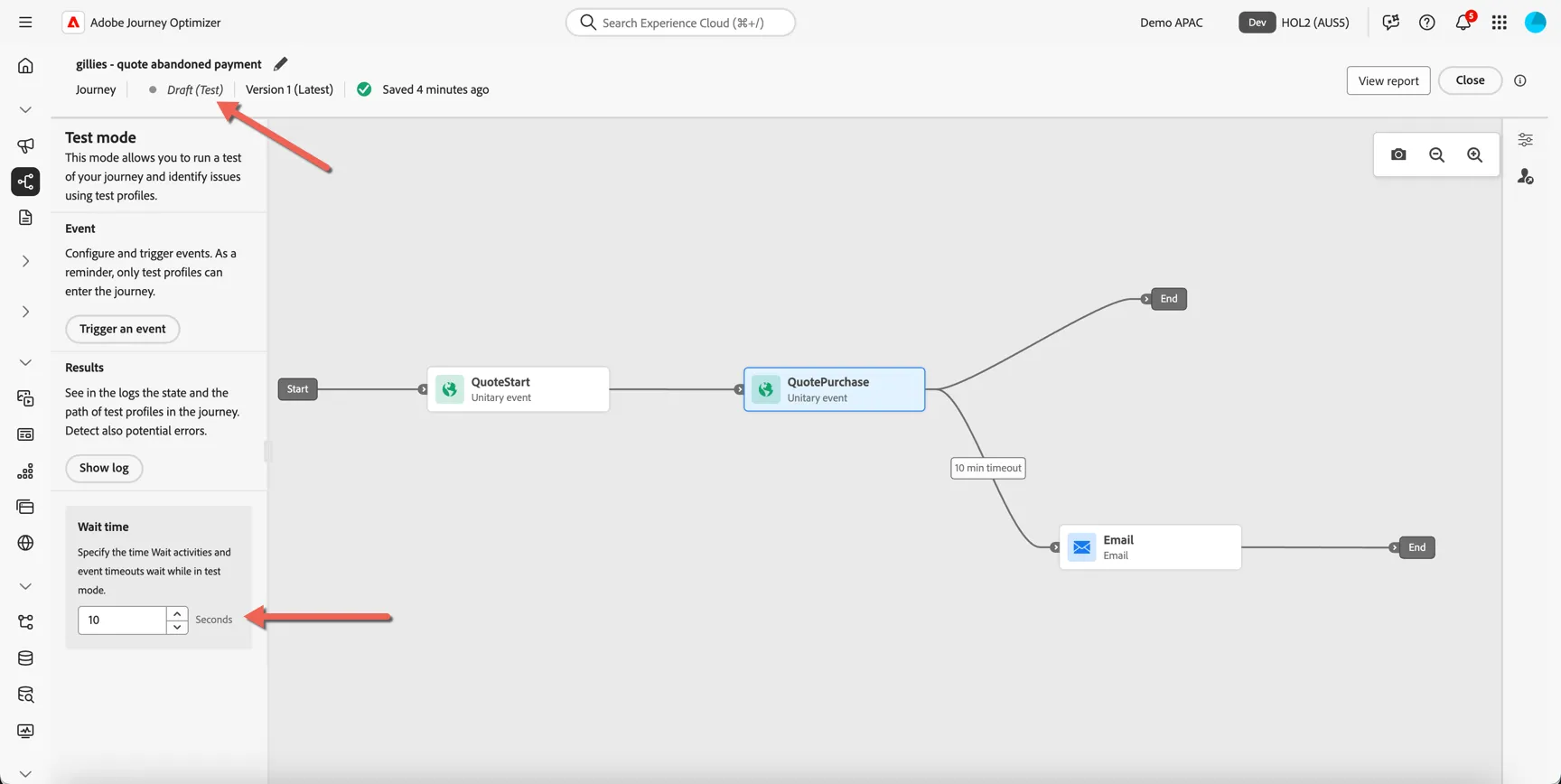Select the Email action node

(1150, 547)
